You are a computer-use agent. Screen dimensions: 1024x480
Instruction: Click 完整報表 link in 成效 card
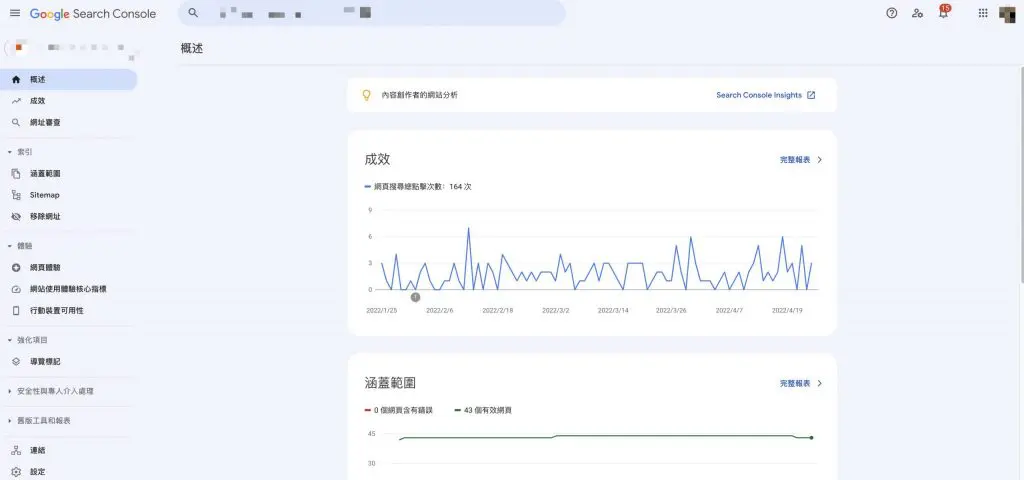[x=795, y=160]
